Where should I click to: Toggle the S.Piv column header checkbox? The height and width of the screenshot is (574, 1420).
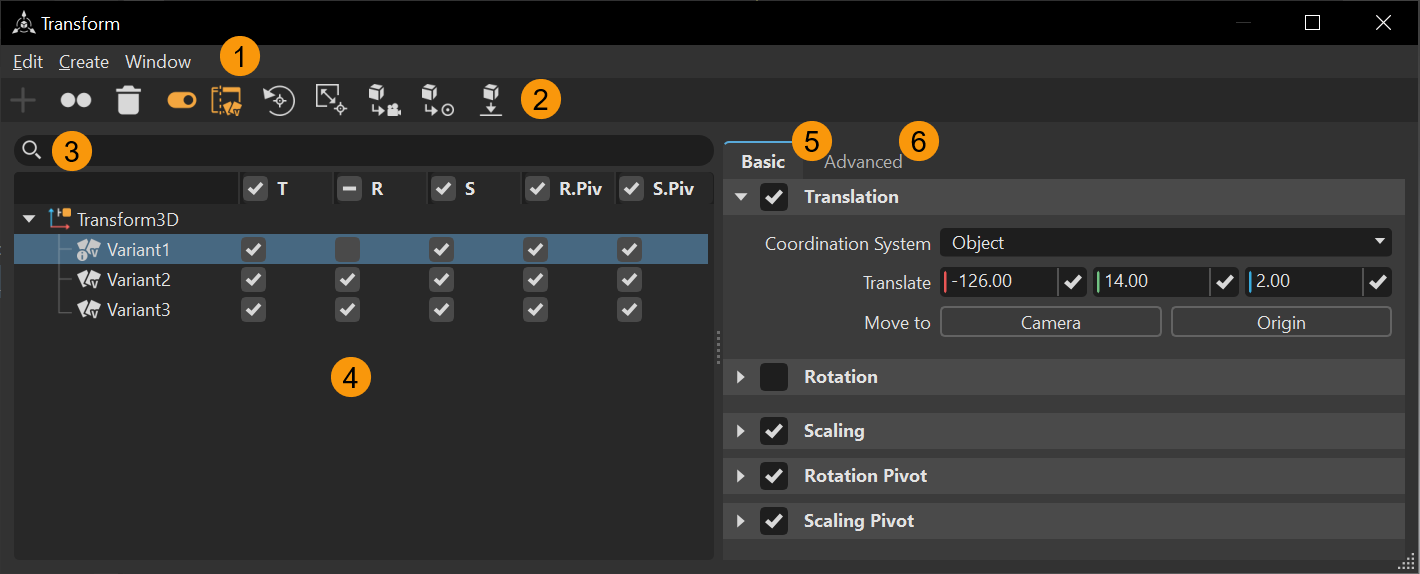(631, 189)
